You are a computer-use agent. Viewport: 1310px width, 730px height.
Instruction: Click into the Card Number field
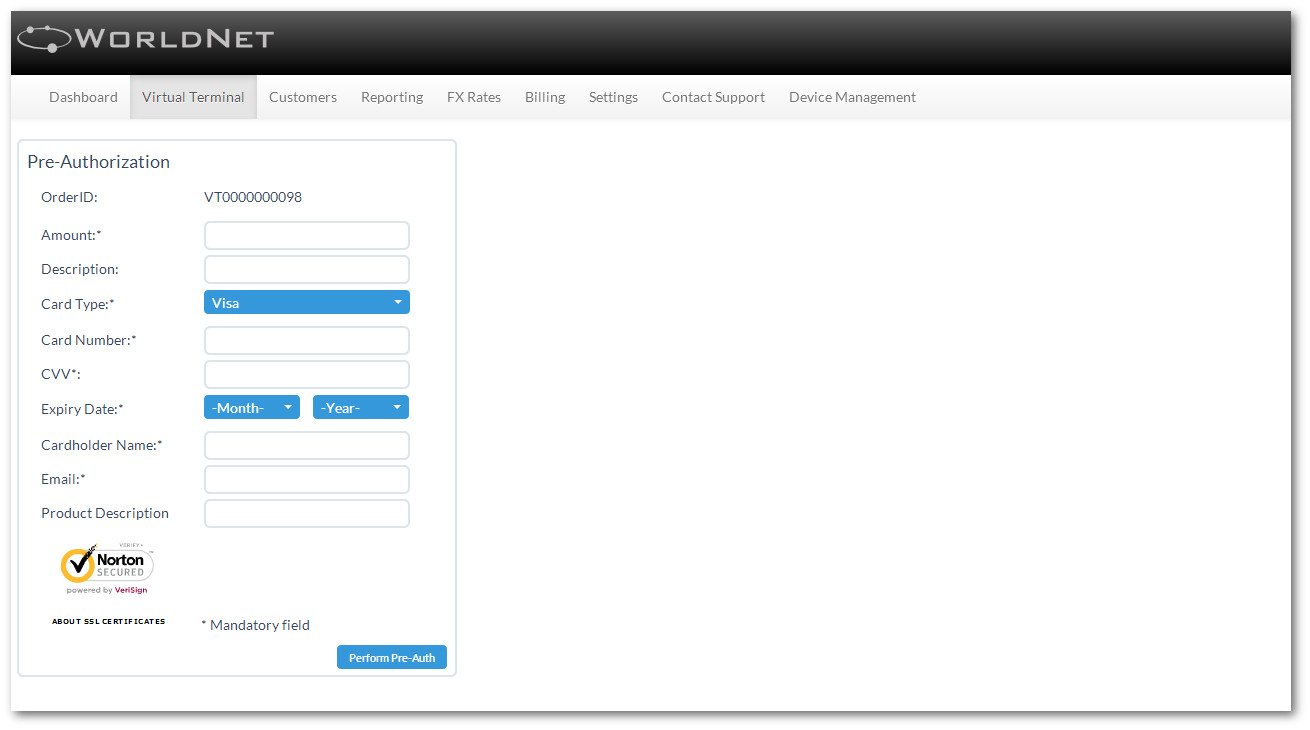(x=307, y=340)
